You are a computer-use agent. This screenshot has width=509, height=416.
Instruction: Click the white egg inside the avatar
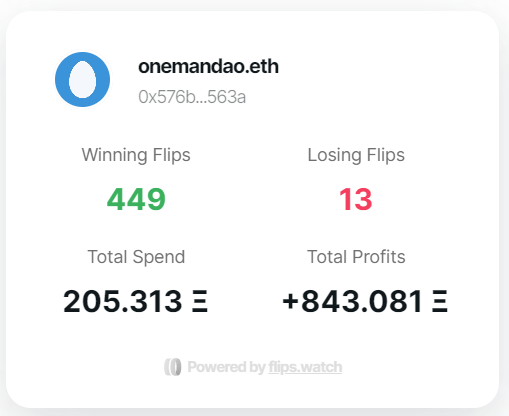[x=82, y=80]
